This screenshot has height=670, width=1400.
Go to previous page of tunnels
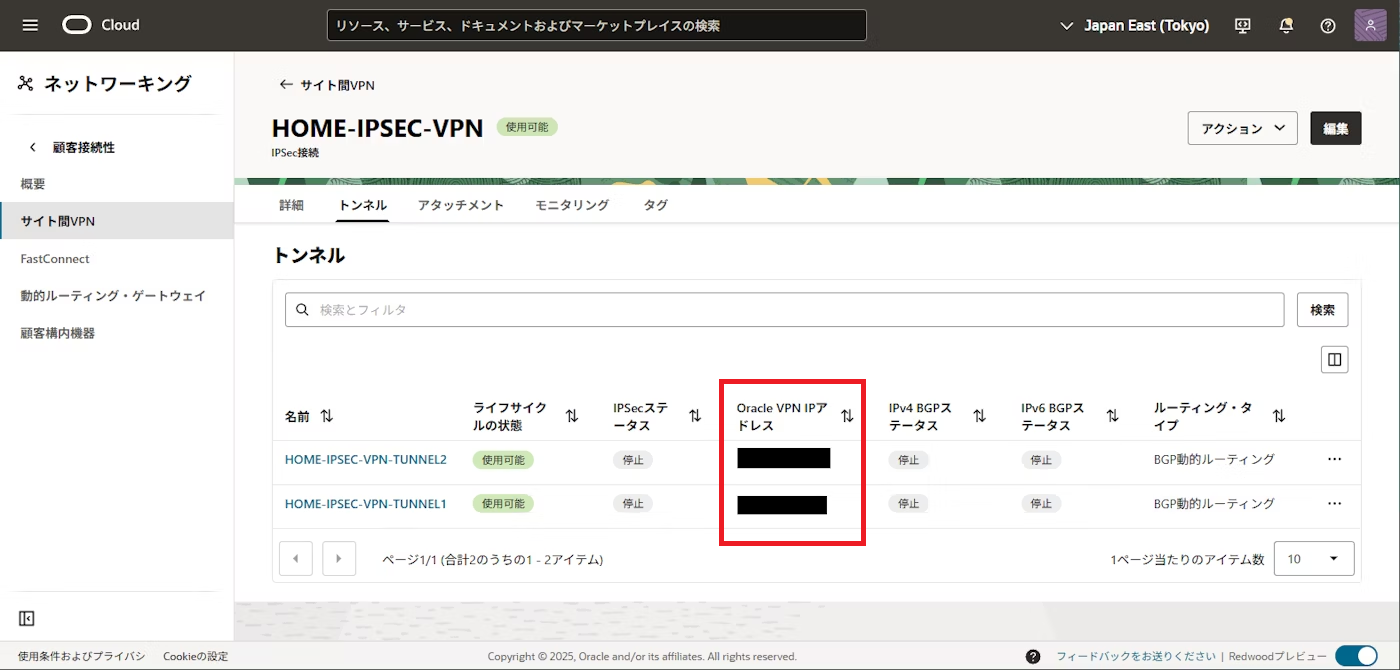(x=296, y=559)
